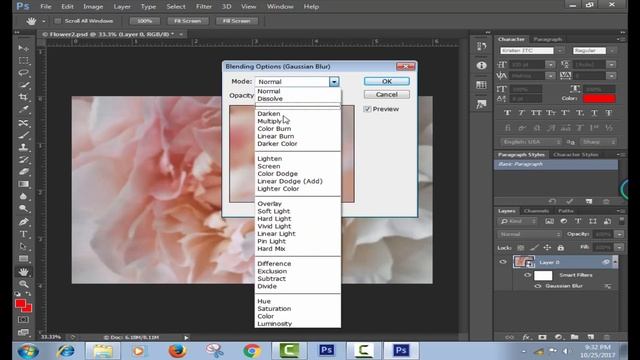640x360 pixels.
Task: Hide Layer 0 visibility eye
Action: click(503, 262)
